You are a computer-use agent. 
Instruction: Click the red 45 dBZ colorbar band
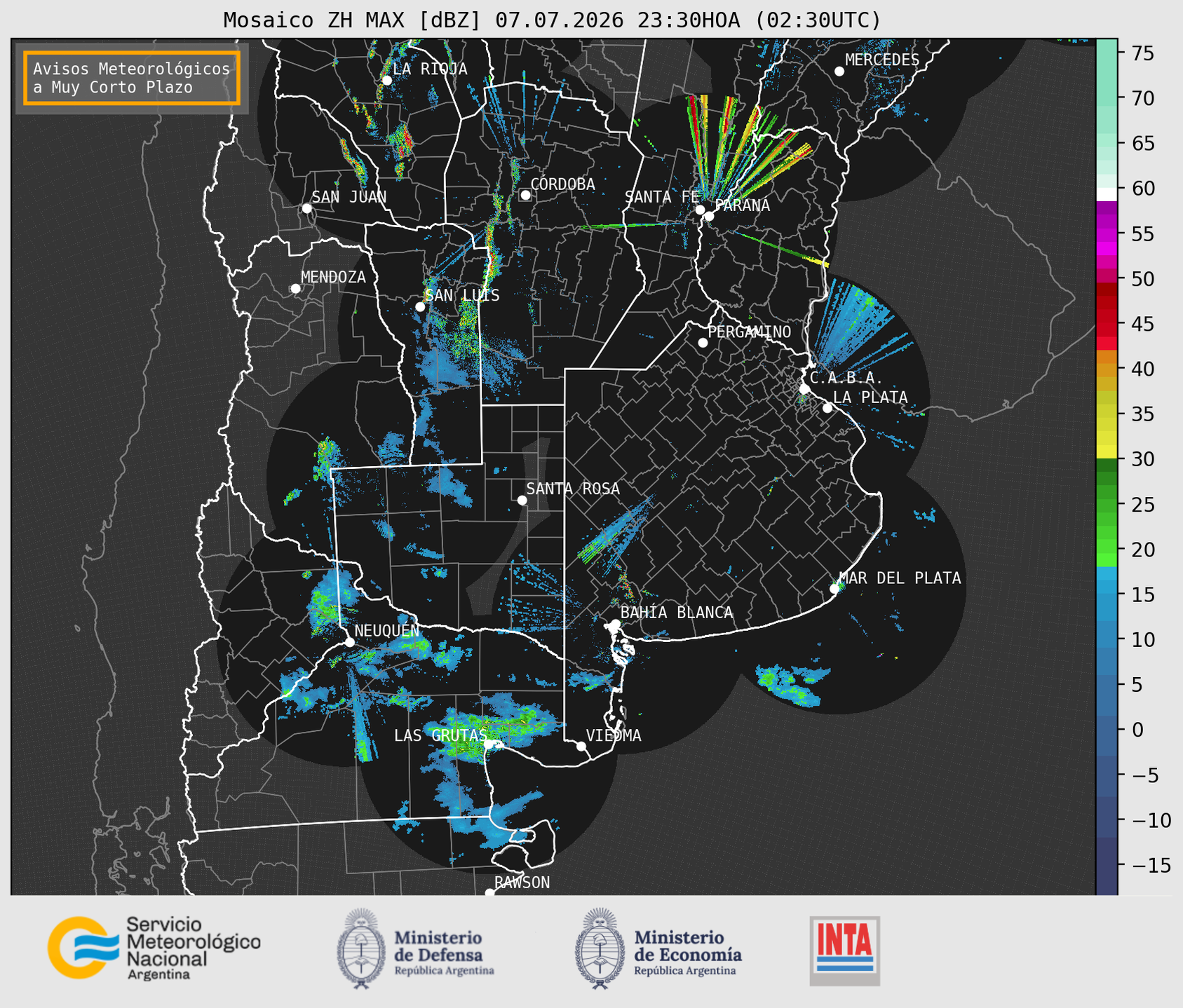pyautogui.click(x=1107, y=324)
